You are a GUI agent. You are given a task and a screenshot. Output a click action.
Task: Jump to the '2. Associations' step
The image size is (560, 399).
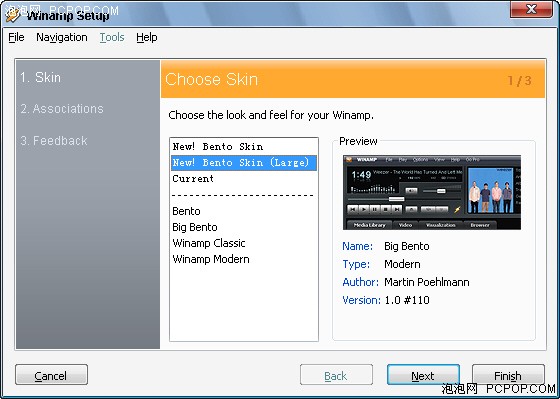(x=62, y=109)
